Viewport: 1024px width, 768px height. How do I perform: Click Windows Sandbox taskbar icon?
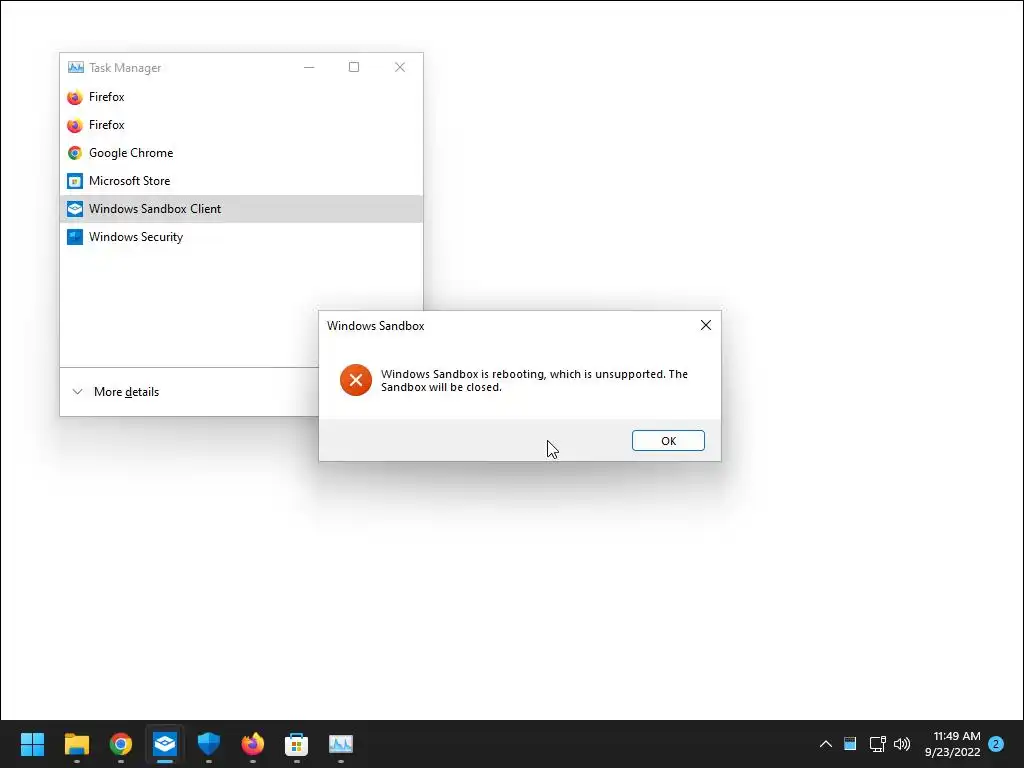(x=165, y=744)
